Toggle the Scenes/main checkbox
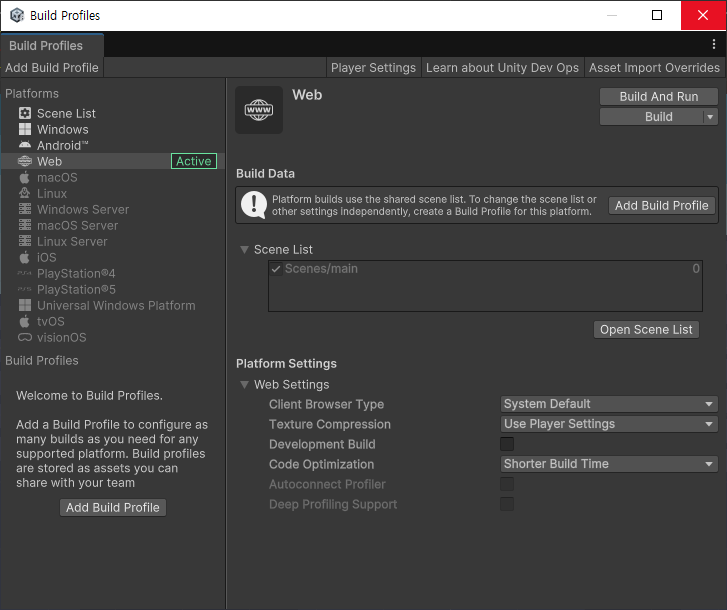Viewport: 727px width, 610px height. [x=276, y=269]
